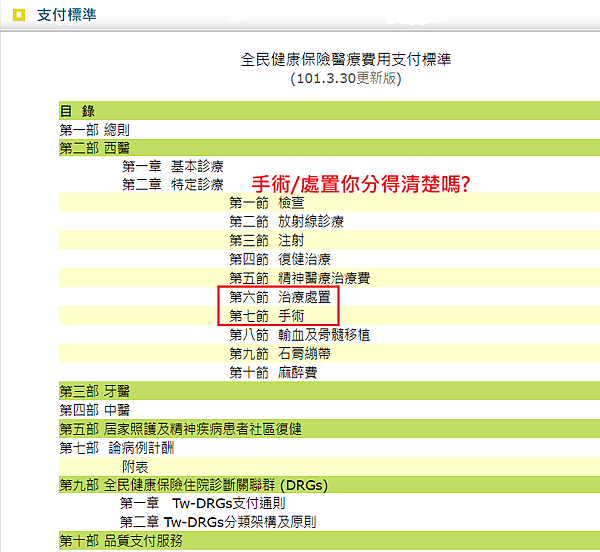The width and height of the screenshot is (600, 552).
Task: Click the title 全民健康保險醫療費用支付標準
Action: pos(346,59)
